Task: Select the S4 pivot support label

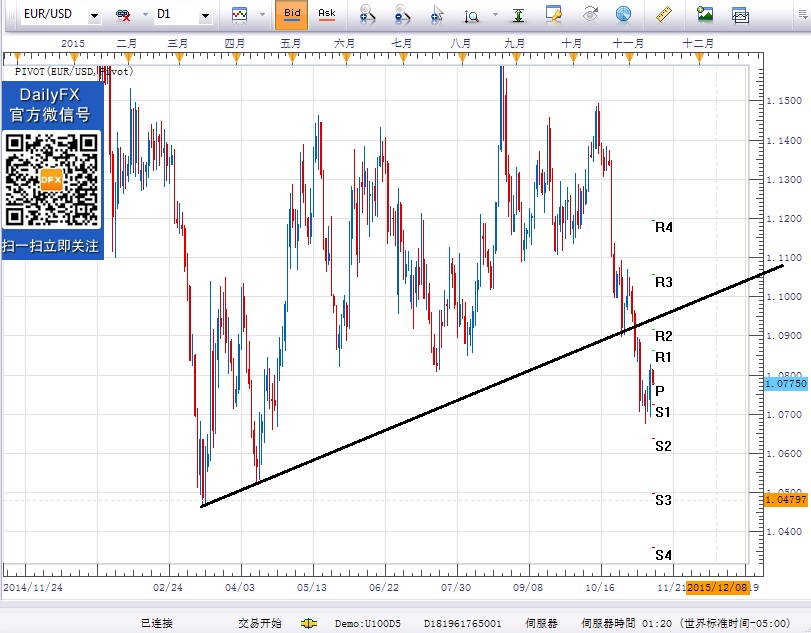Action: pos(663,555)
